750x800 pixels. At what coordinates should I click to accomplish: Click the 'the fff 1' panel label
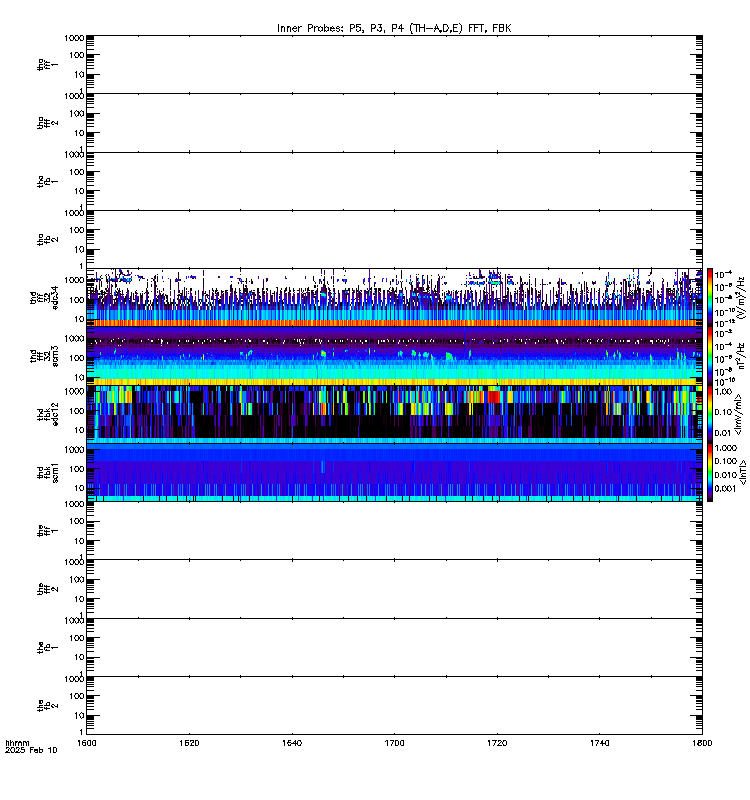pyautogui.click(x=47, y=531)
